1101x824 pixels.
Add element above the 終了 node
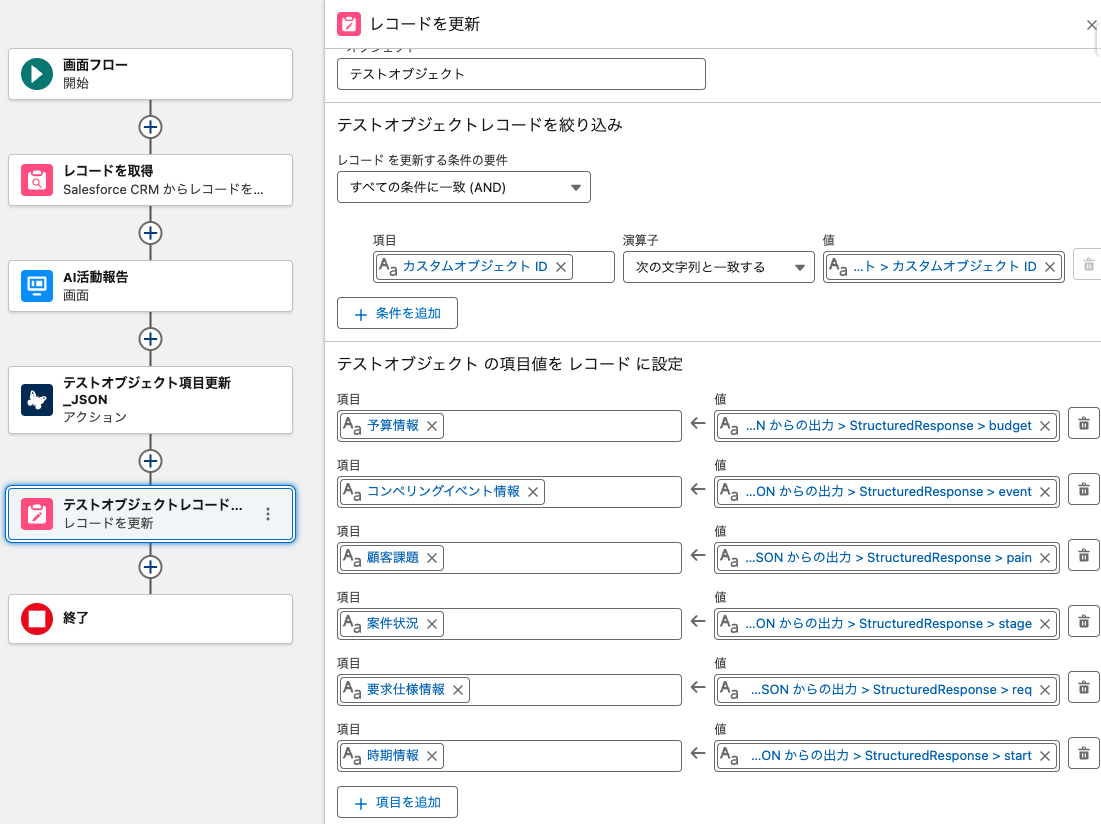[x=150, y=567]
